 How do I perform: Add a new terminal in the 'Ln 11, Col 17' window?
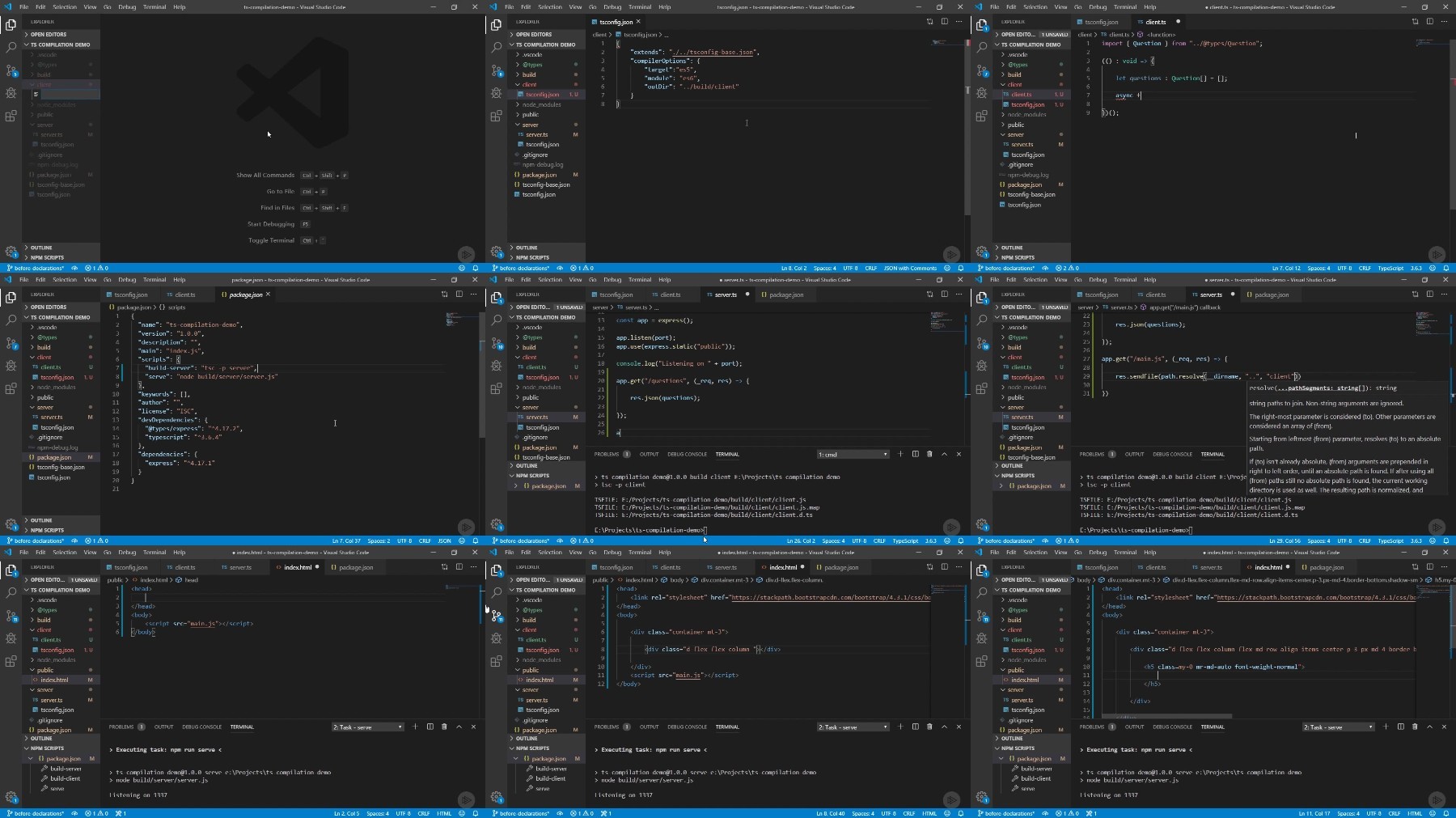[1386, 727]
